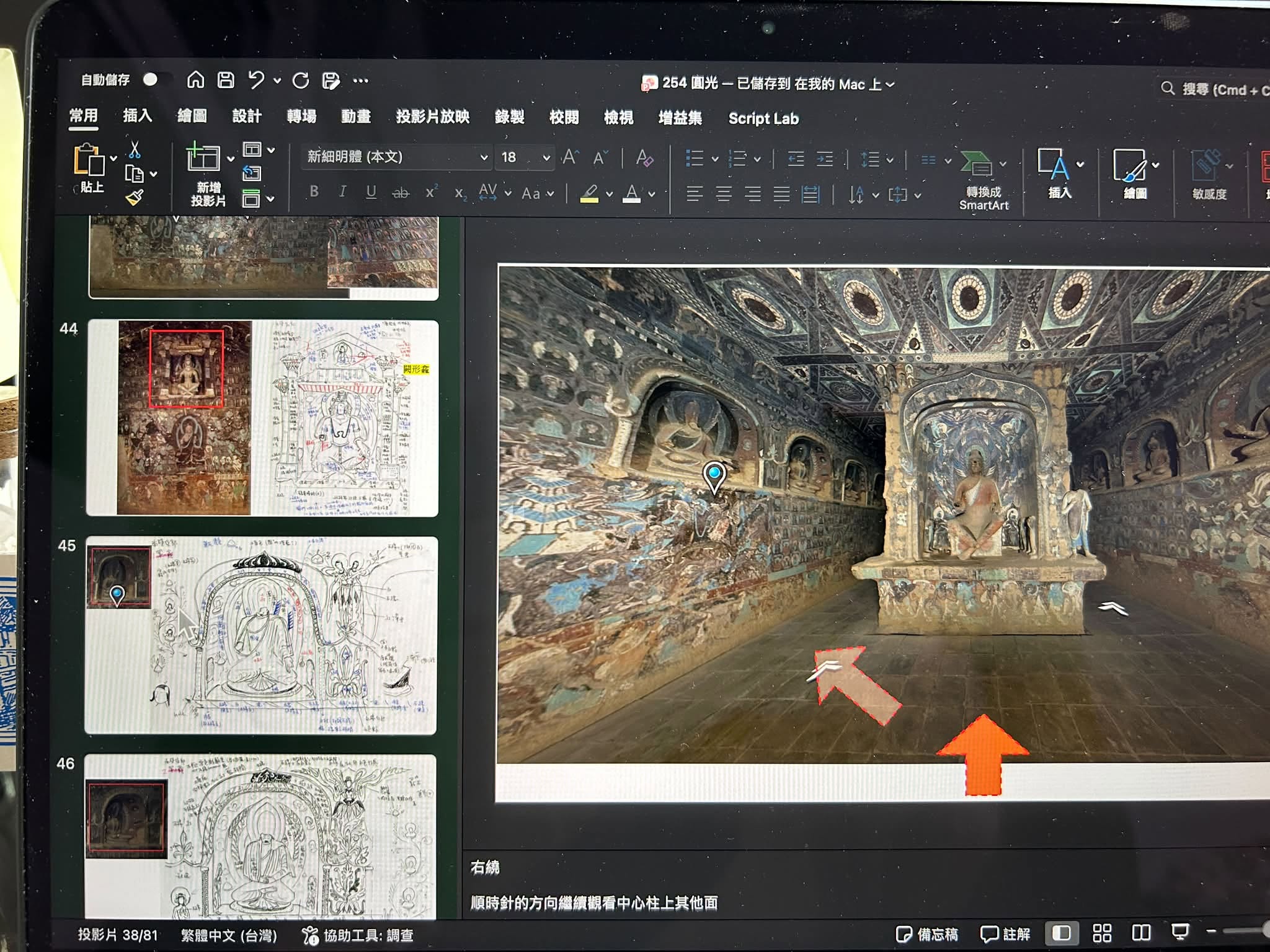The image size is (1270, 952).
Task: Increase the list indent level
Action: click(x=825, y=159)
